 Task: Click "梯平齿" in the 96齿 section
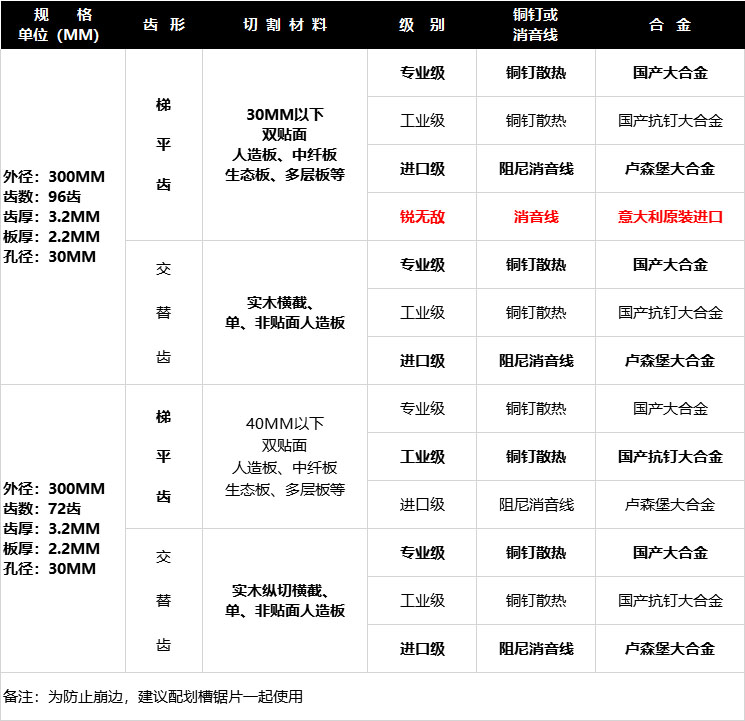pyautogui.click(x=163, y=144)
